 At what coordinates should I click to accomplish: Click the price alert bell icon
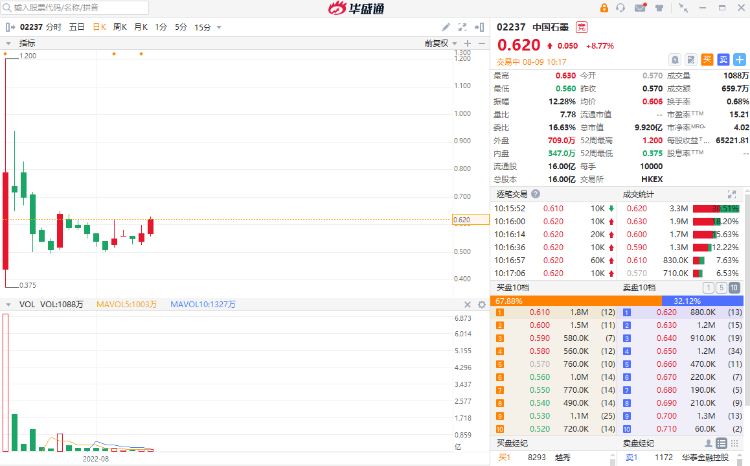674,60
